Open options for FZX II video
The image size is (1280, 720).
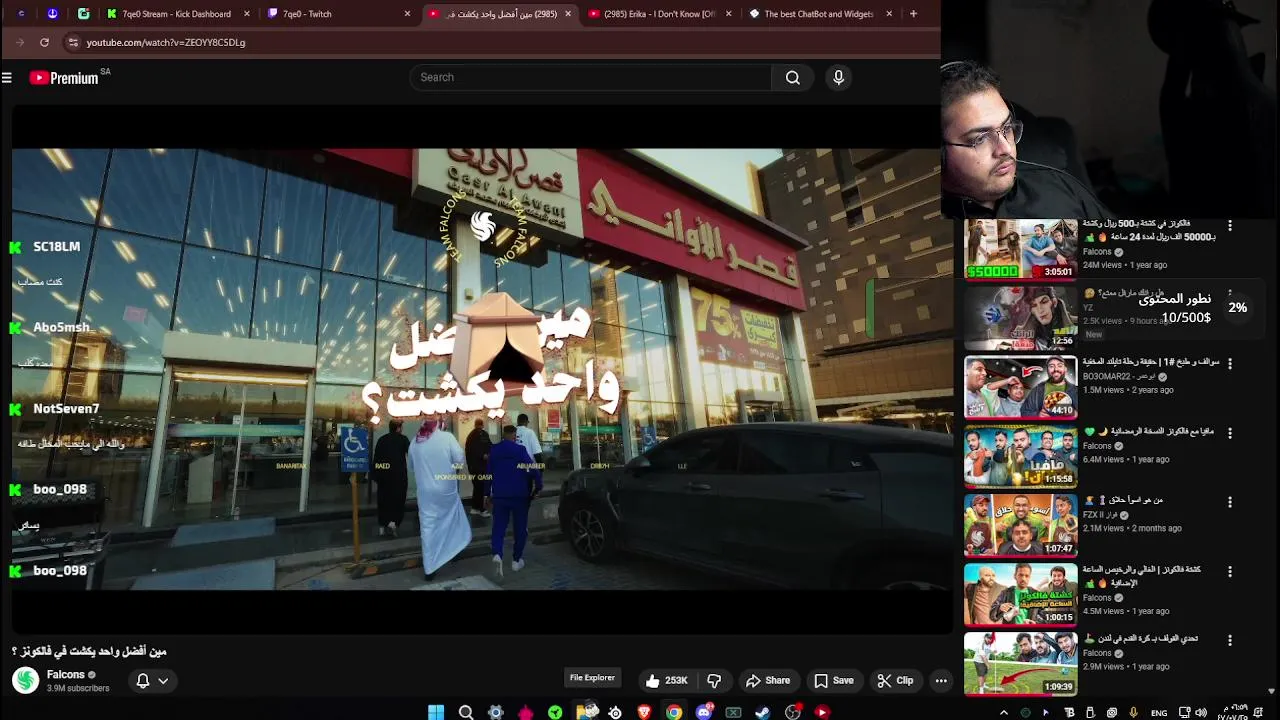point(1230,502)
